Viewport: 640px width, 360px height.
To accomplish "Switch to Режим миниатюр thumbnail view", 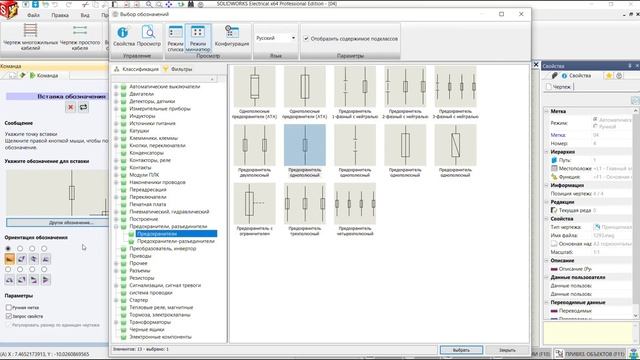I will [x=198, y=38].
